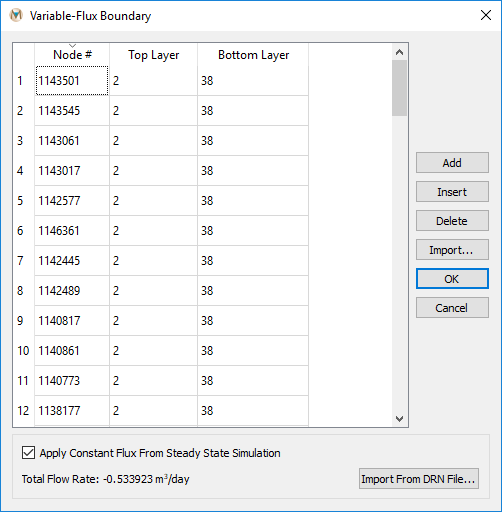Click the Cancel button

coord(452,308)
